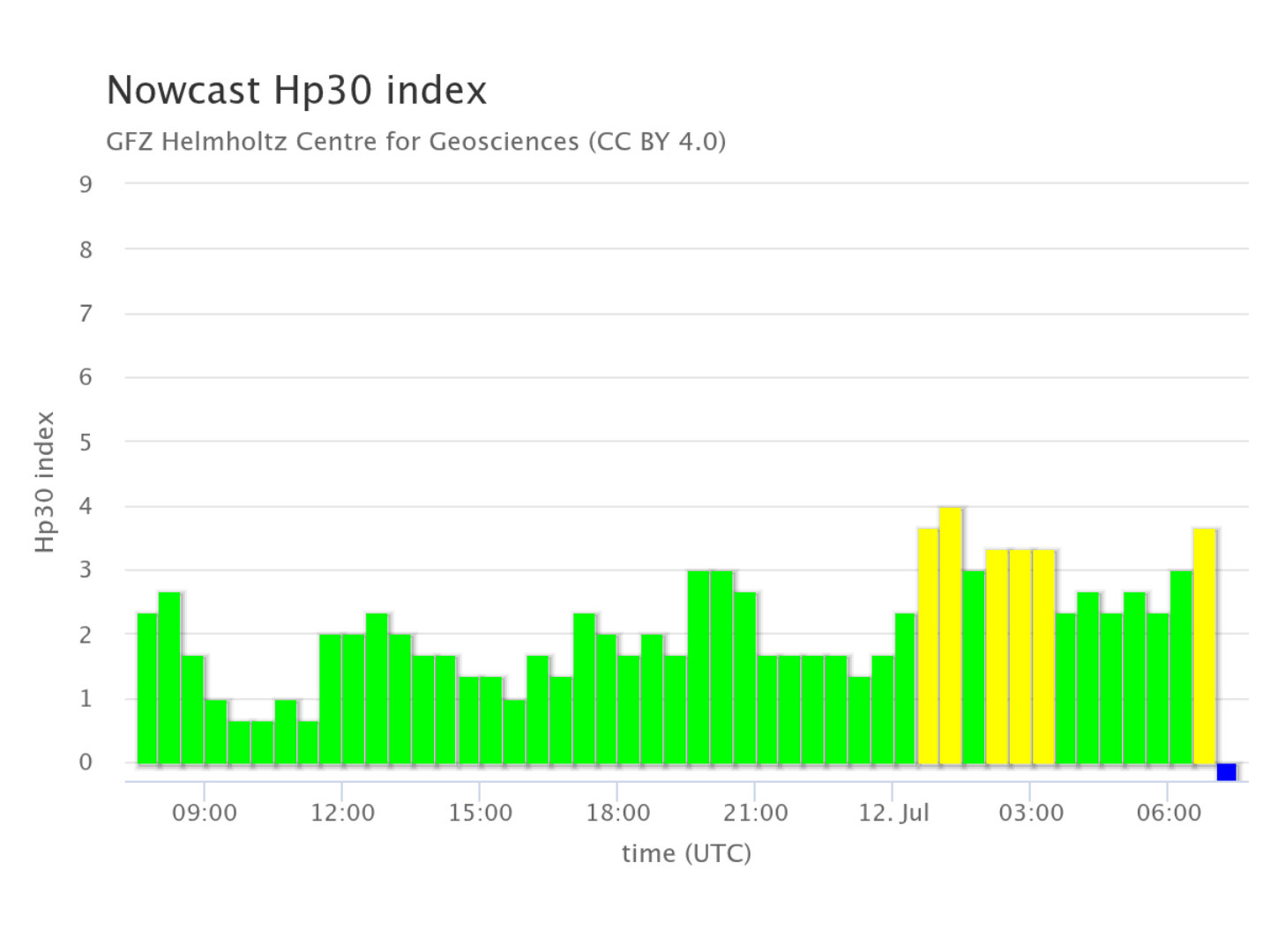Select the last yellow bar after 06:00
This screenshot has width=1270, height=952.
[x=1204, y=646]
